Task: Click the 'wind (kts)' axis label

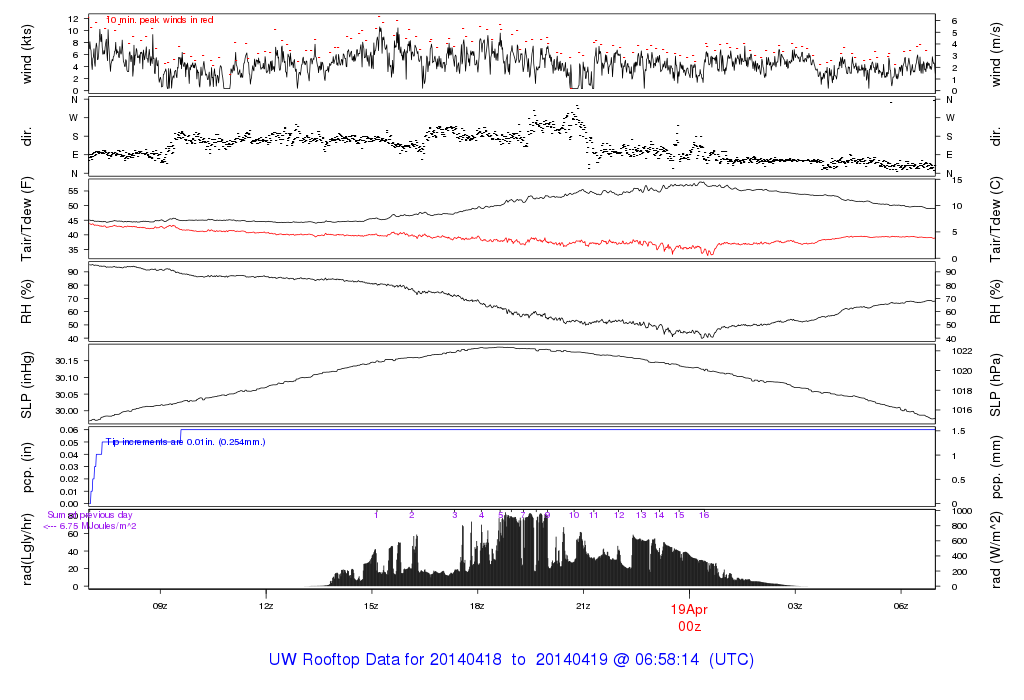Action: tap(27, 55)
